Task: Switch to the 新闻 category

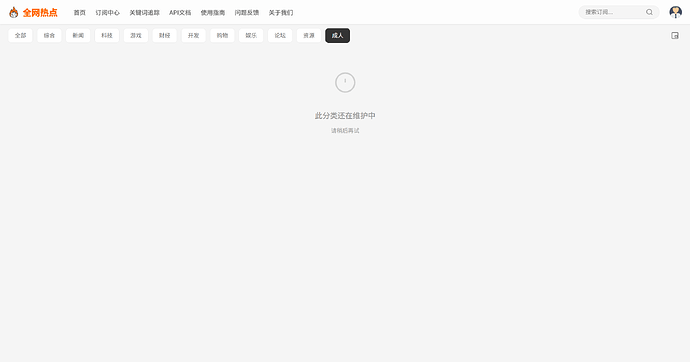Action: tap(78, 36)
